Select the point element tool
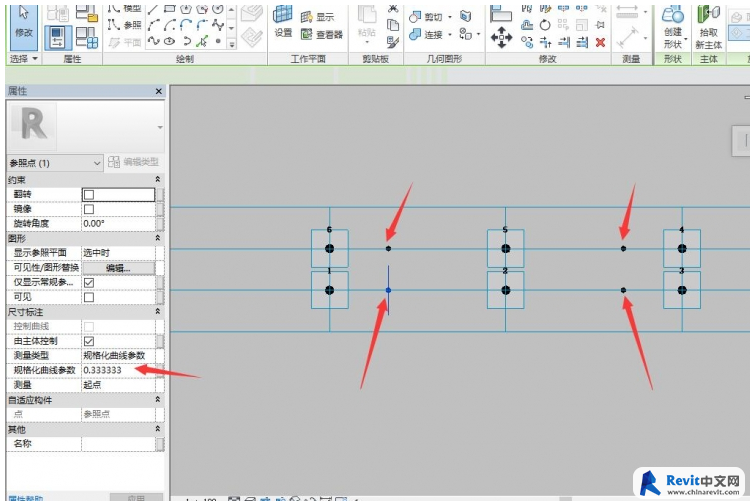This screenshot has width=750, height=504. point(218,41)
